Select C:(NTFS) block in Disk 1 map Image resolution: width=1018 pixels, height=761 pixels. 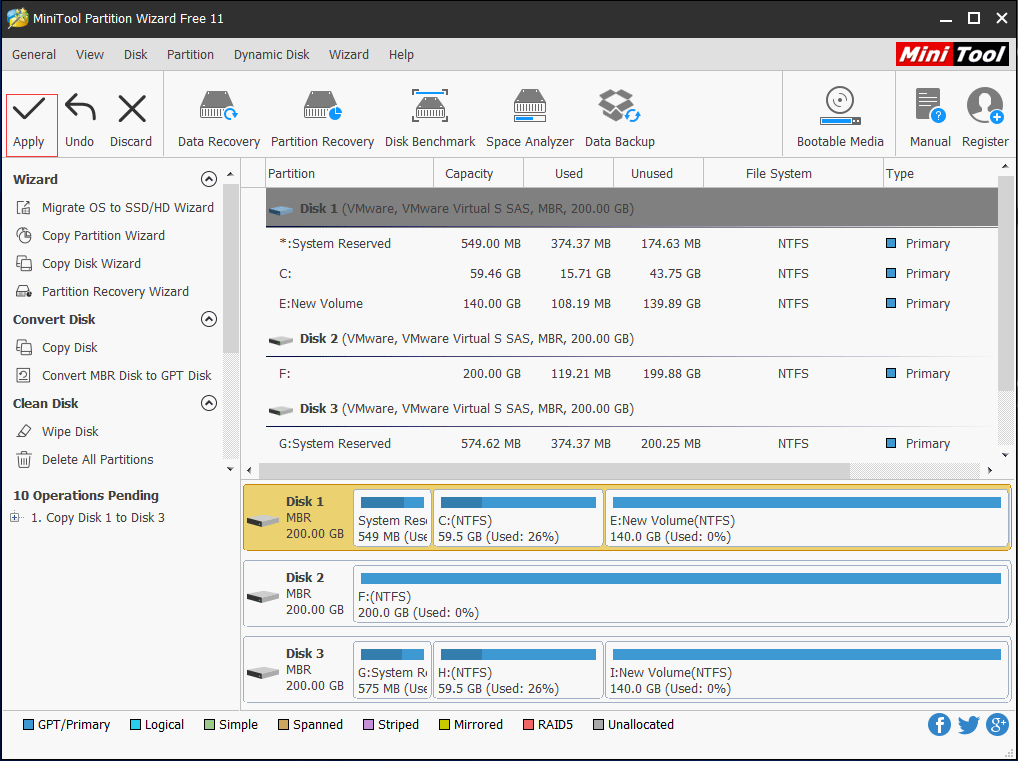click(x=518, y=518)
